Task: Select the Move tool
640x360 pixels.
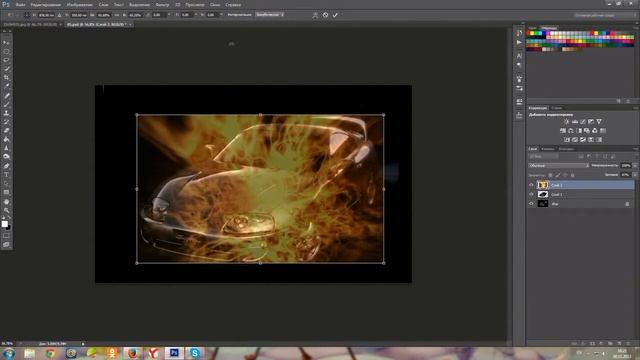Action: [x=6, y=42]
